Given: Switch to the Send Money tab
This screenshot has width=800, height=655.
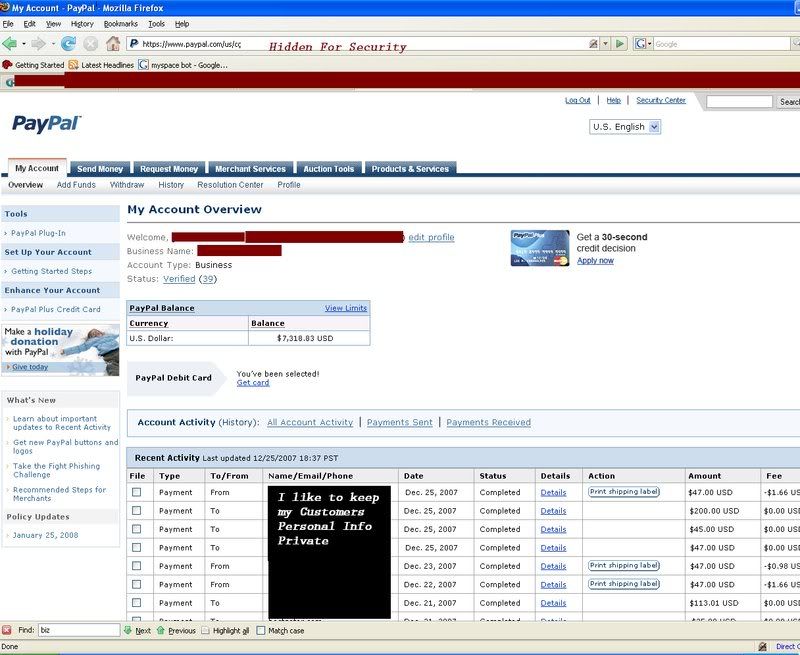Looking at the screenshot, I should (x=100, y=168).
